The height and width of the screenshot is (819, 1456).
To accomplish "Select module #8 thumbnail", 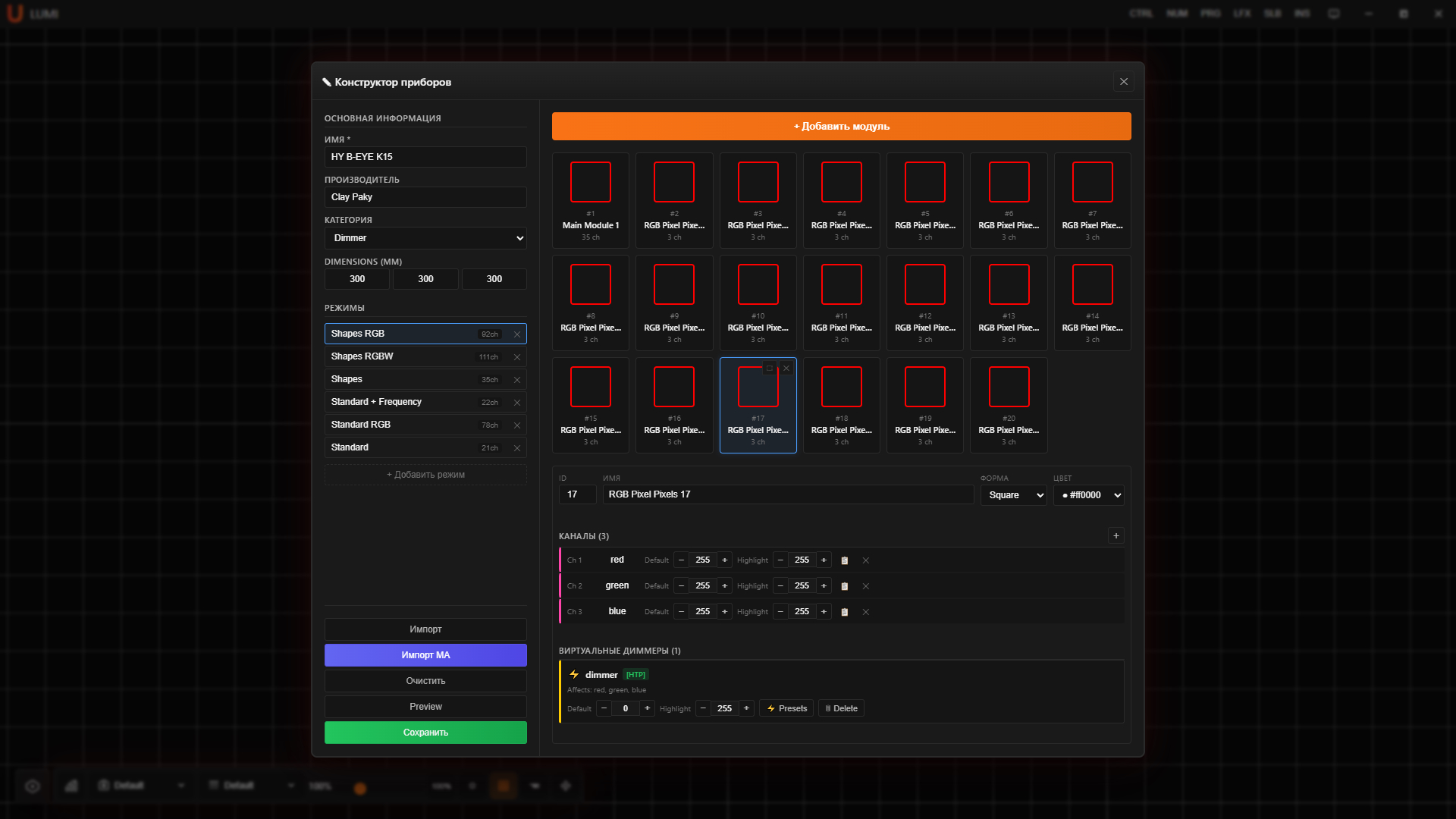I will (591, 303).
